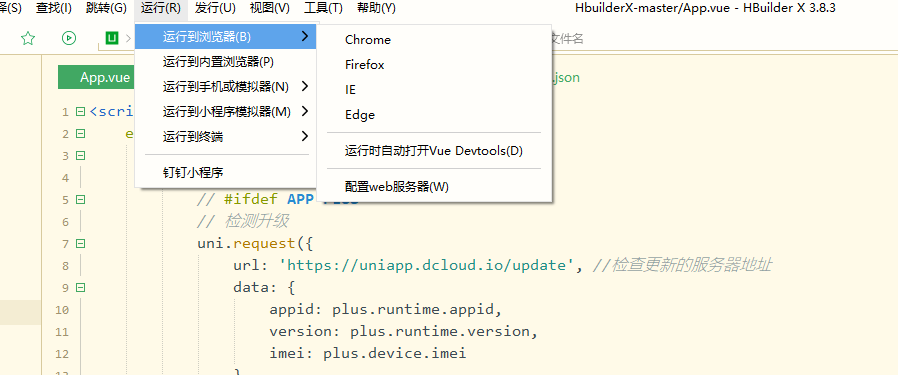Toggle 运行时自动打开Vue Devtools(D)

pos(434,151)
